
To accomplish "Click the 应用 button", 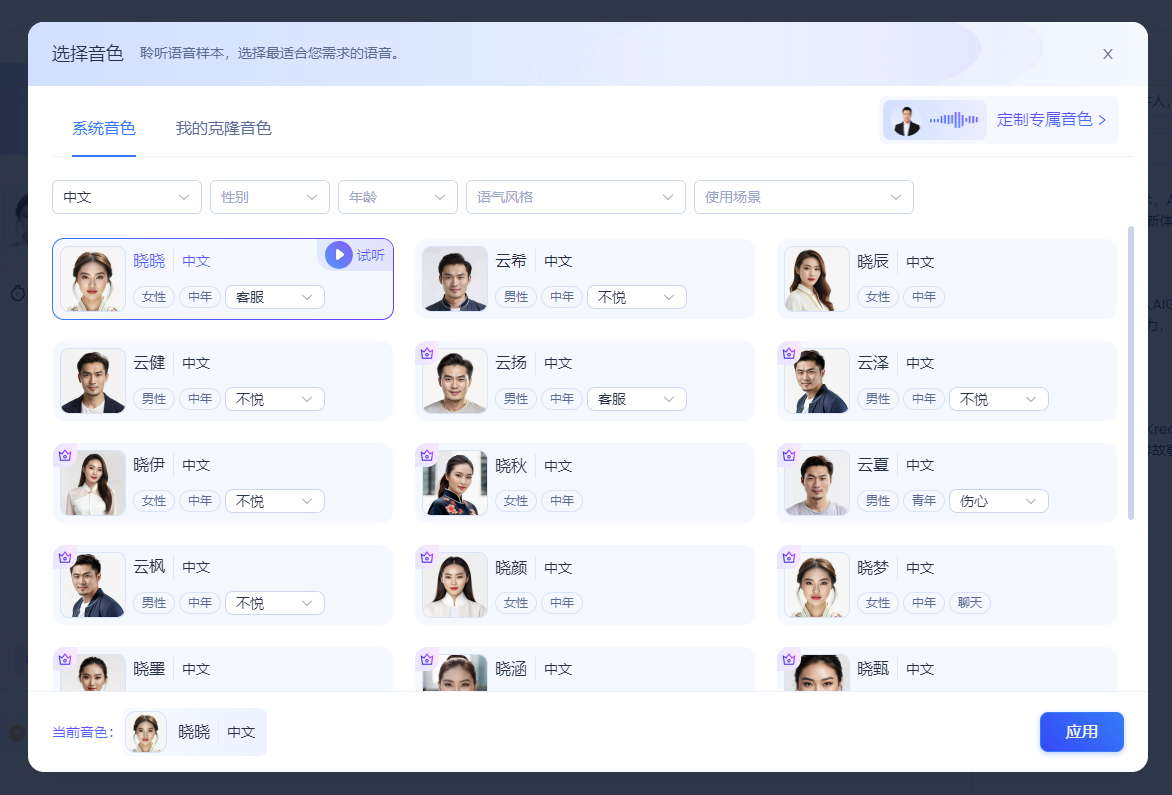I will coord(1081,732).
